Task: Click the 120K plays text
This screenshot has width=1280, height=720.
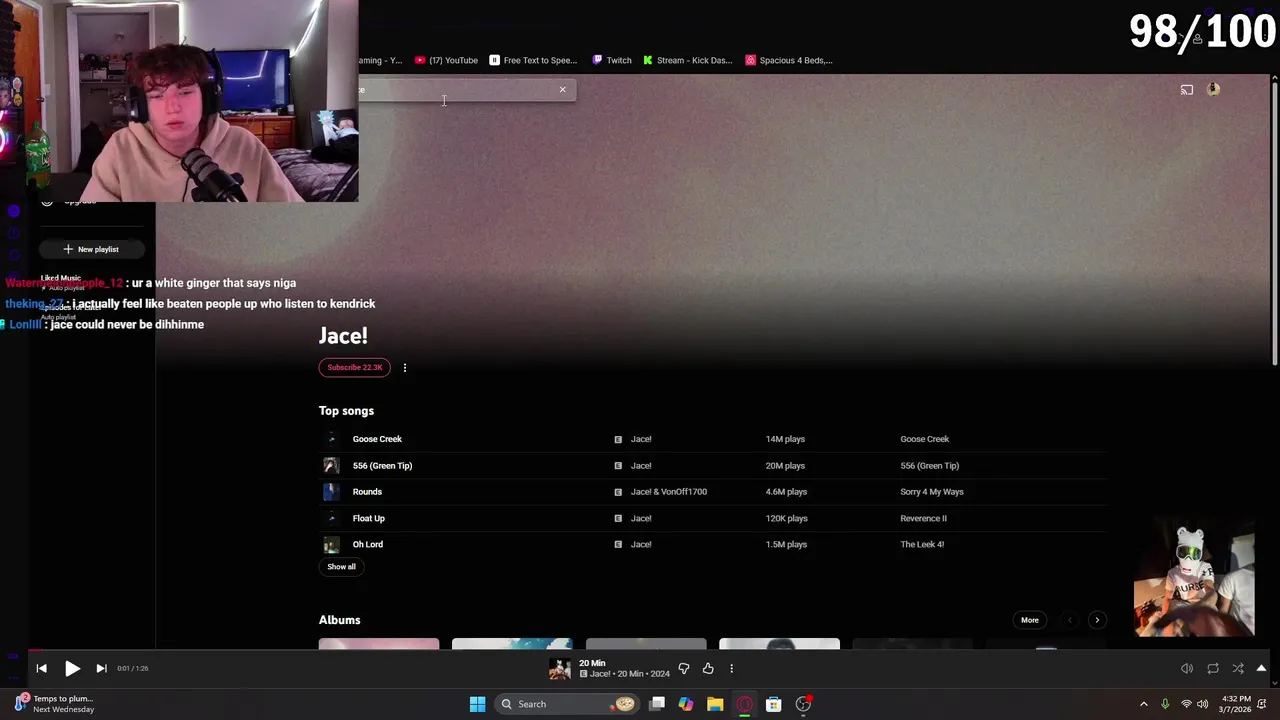Action: point(785,519)
